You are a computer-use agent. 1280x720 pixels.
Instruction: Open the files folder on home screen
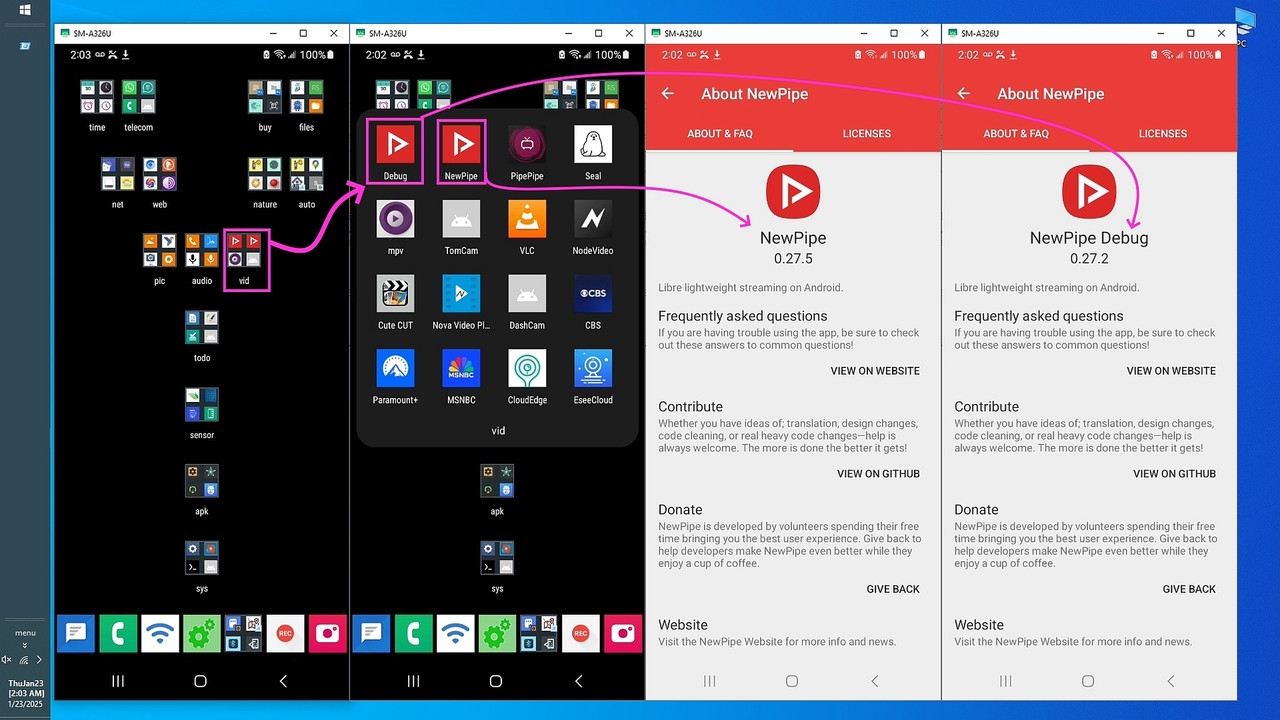[307, 97]
